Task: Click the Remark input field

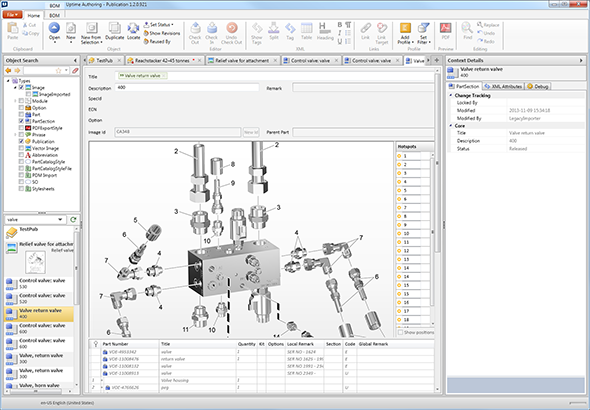Action: click(363, 88)
